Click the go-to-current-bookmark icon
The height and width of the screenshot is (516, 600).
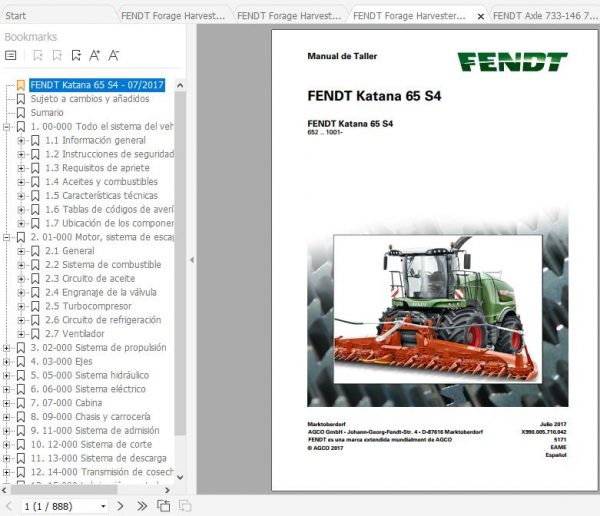pyautogui.click(x=76, y=56)
